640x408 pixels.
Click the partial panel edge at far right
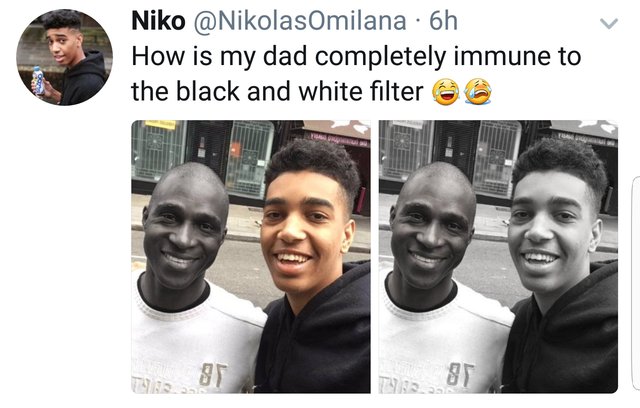tap(636, 284)
